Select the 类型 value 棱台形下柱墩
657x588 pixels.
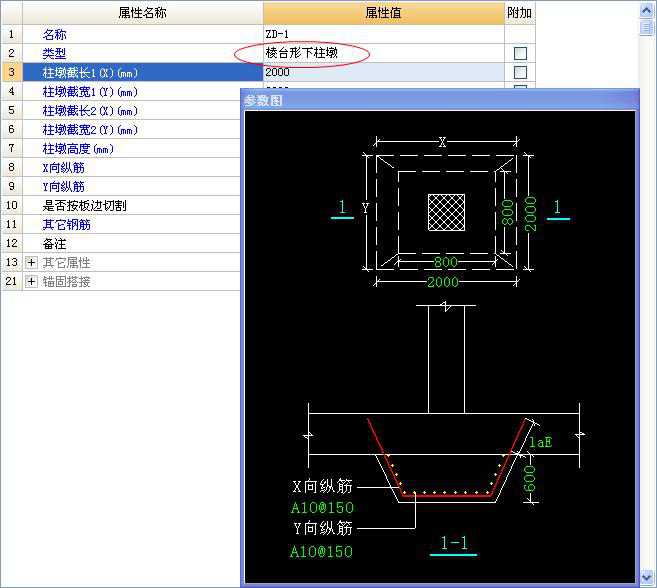pyautogui.click(x=383, y=53)
